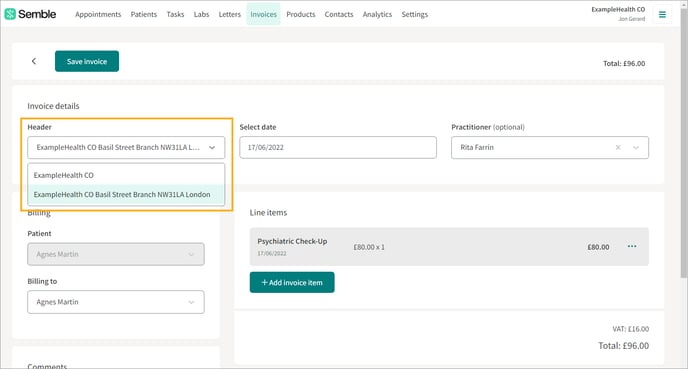Click the Semble logo icon
688x369 pixels.
10,14
